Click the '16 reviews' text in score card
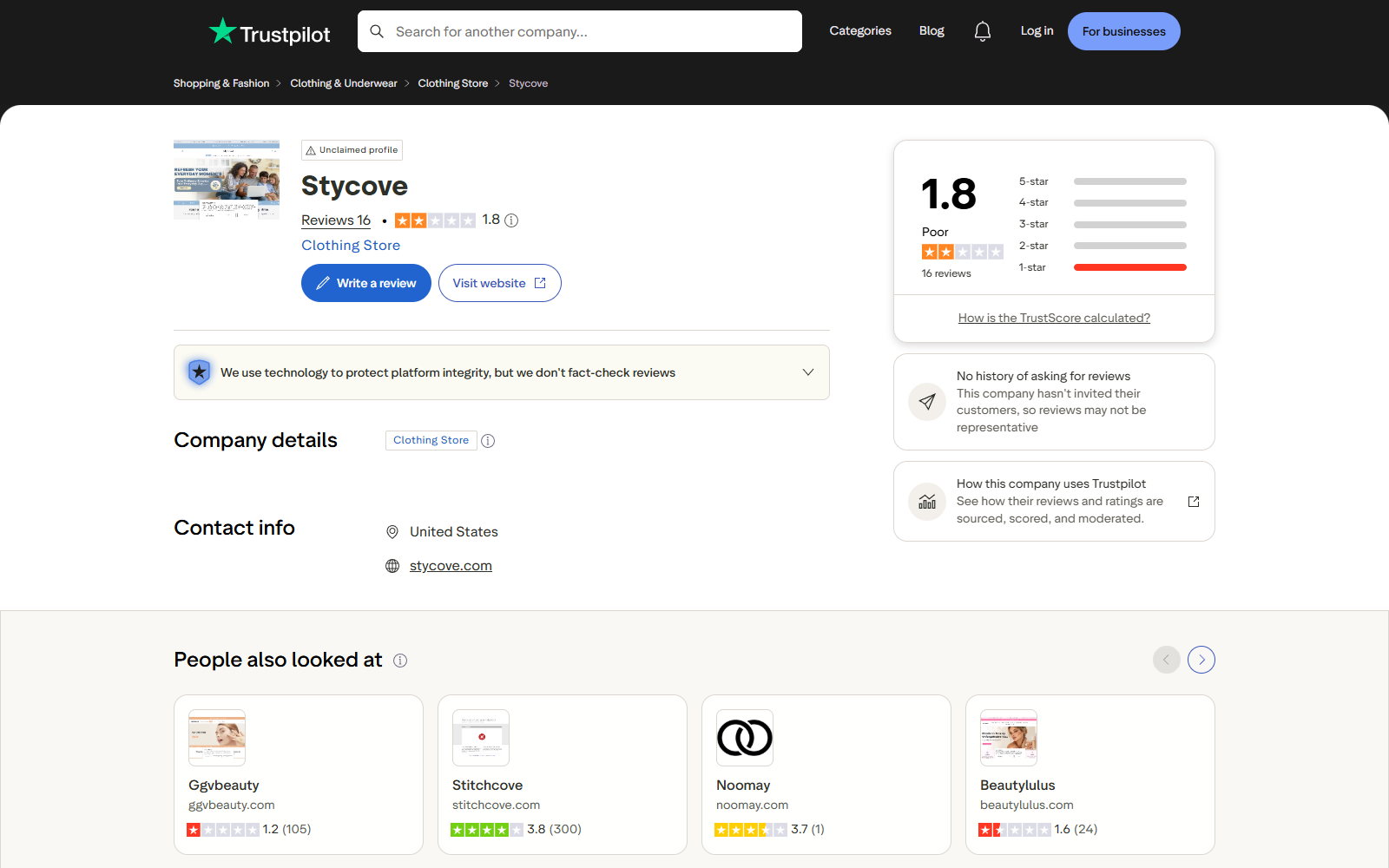Screen dimensions: 1389x868 946,273
